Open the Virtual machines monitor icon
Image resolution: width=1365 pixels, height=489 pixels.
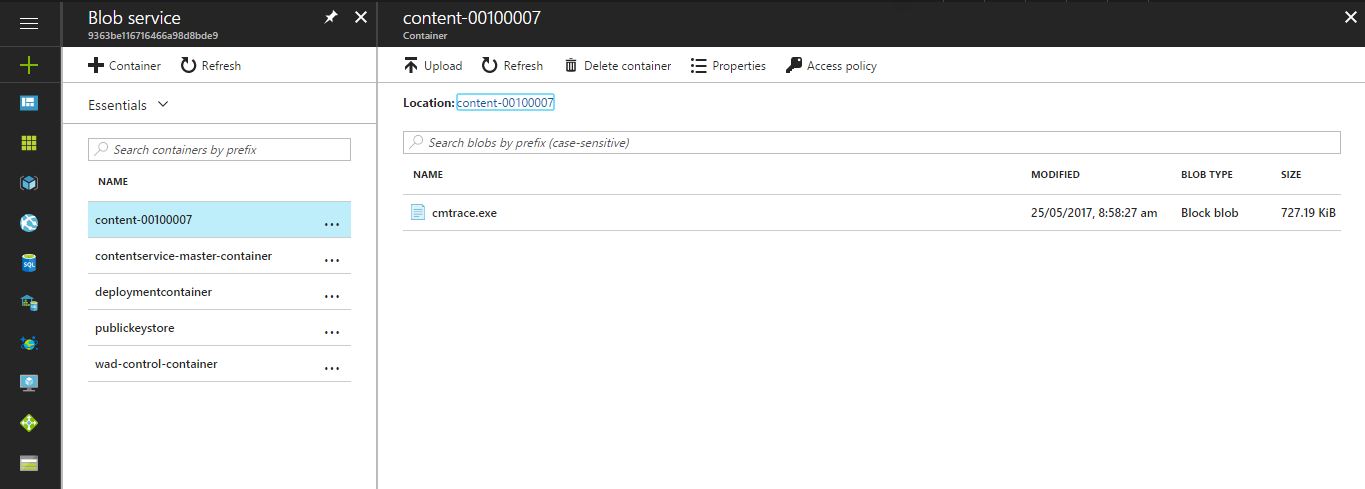point(29,383)
